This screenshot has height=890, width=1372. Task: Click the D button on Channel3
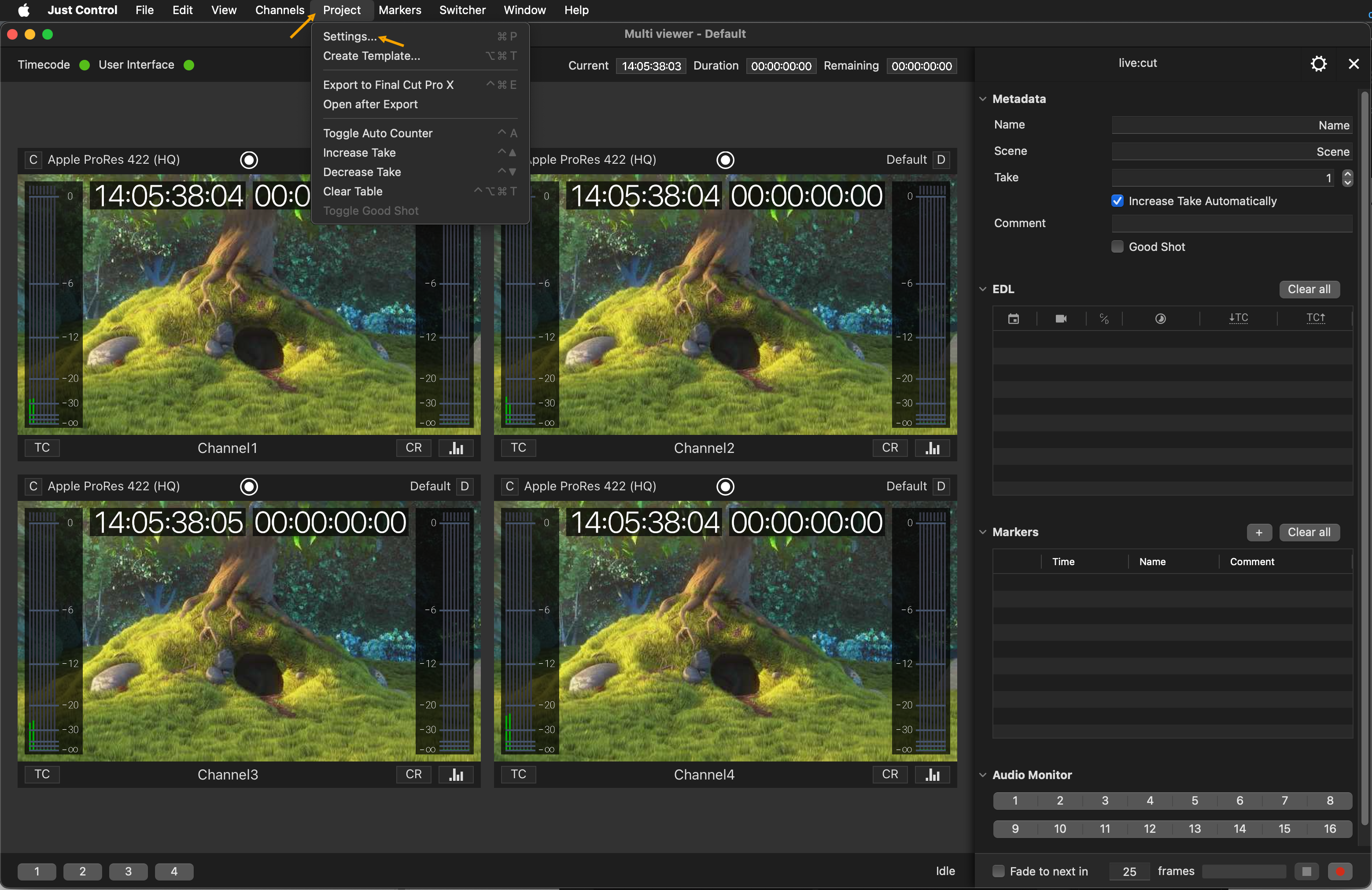point(465,486)
